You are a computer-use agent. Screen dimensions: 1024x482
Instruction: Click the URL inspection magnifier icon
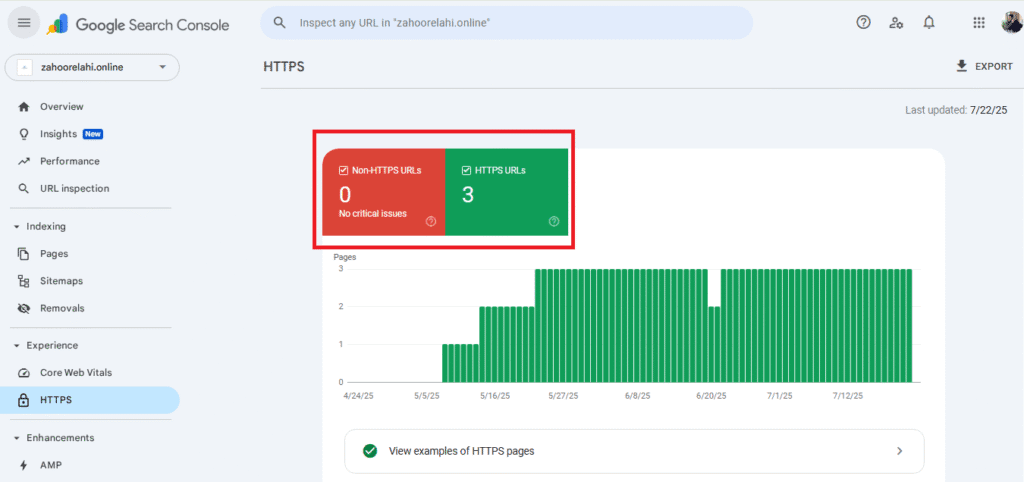pyautogui.click(x=24, y=189)
